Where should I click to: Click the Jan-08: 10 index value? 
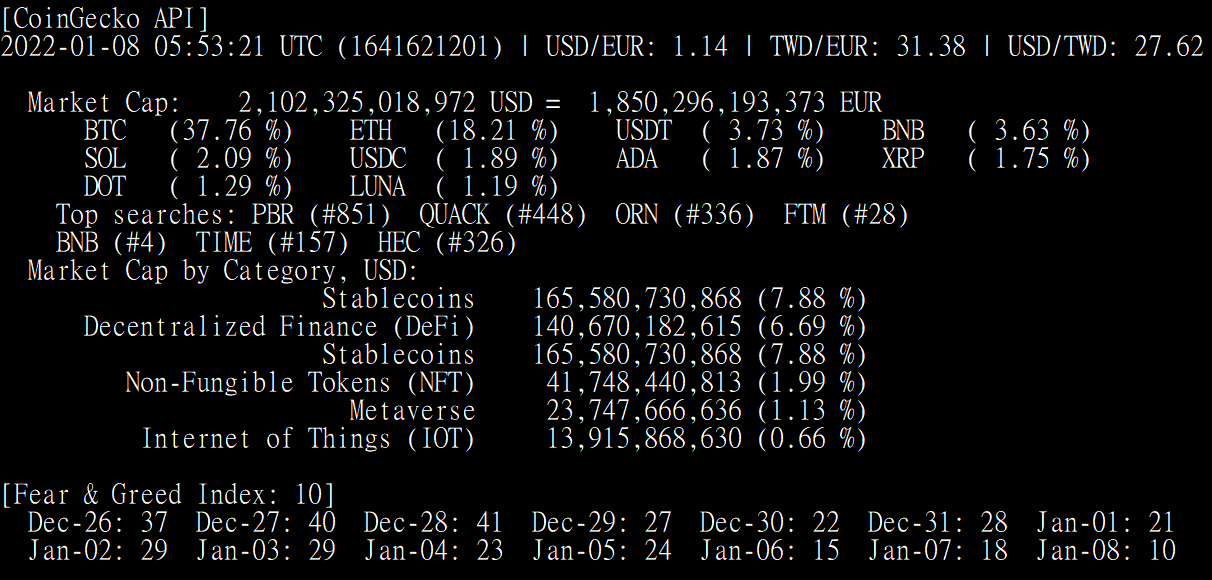(1105, 550)
